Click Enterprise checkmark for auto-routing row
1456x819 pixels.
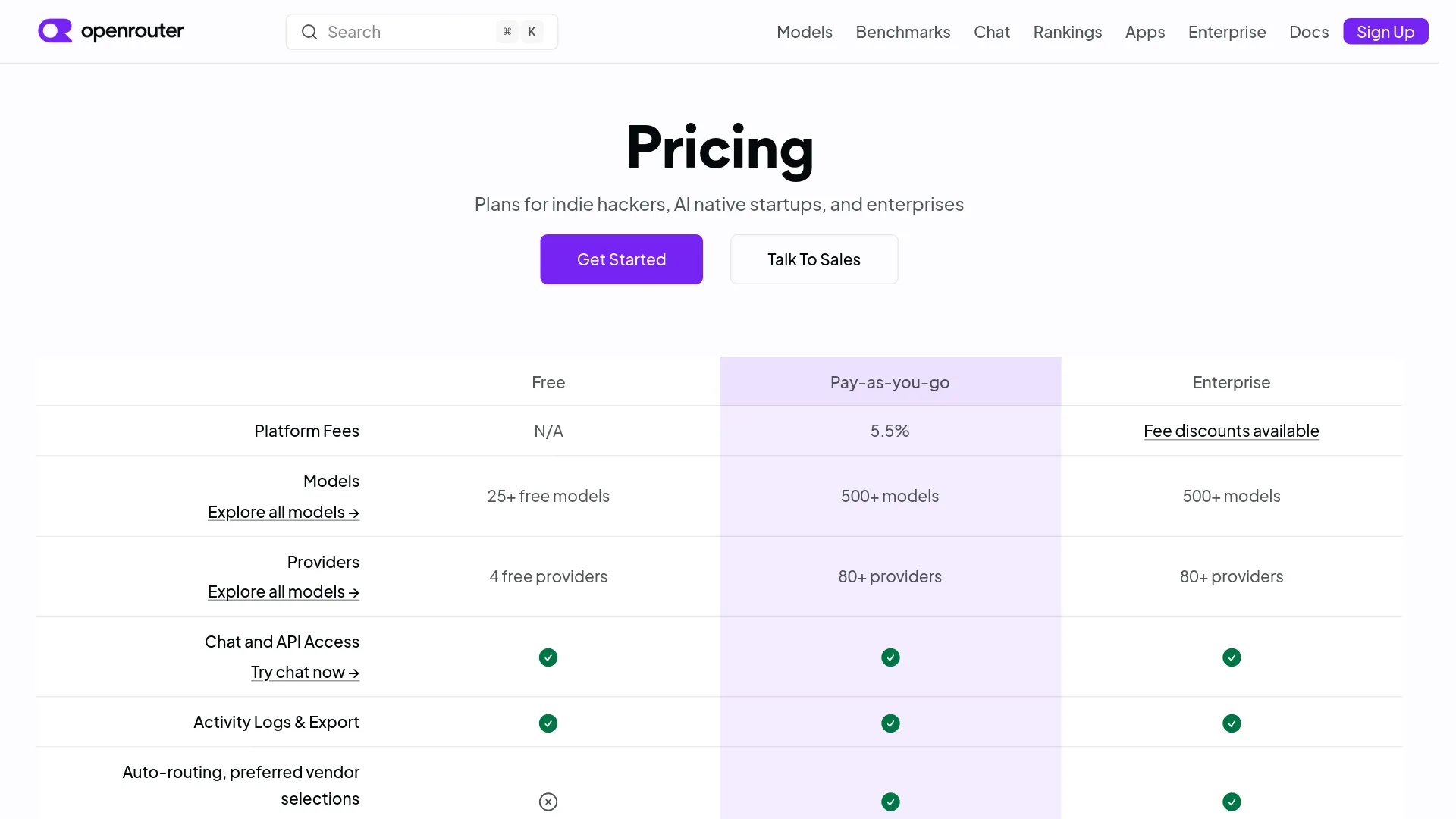click(x=1232, y=802)
